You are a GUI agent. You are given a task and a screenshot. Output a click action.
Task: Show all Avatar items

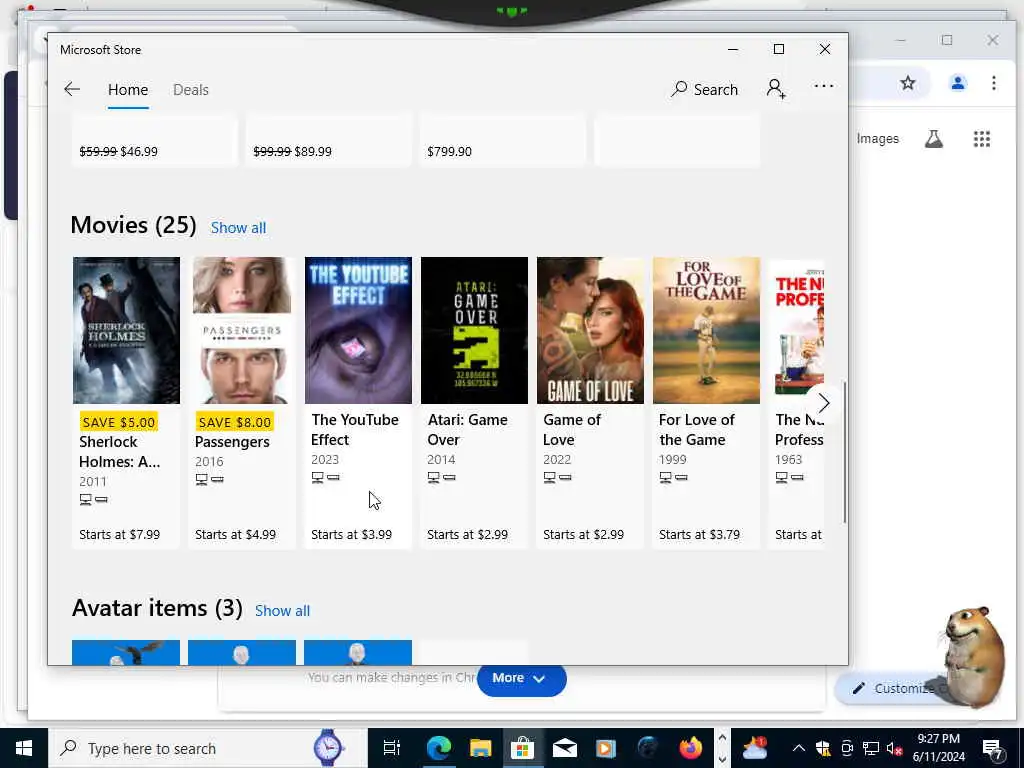tap(282, 611)
